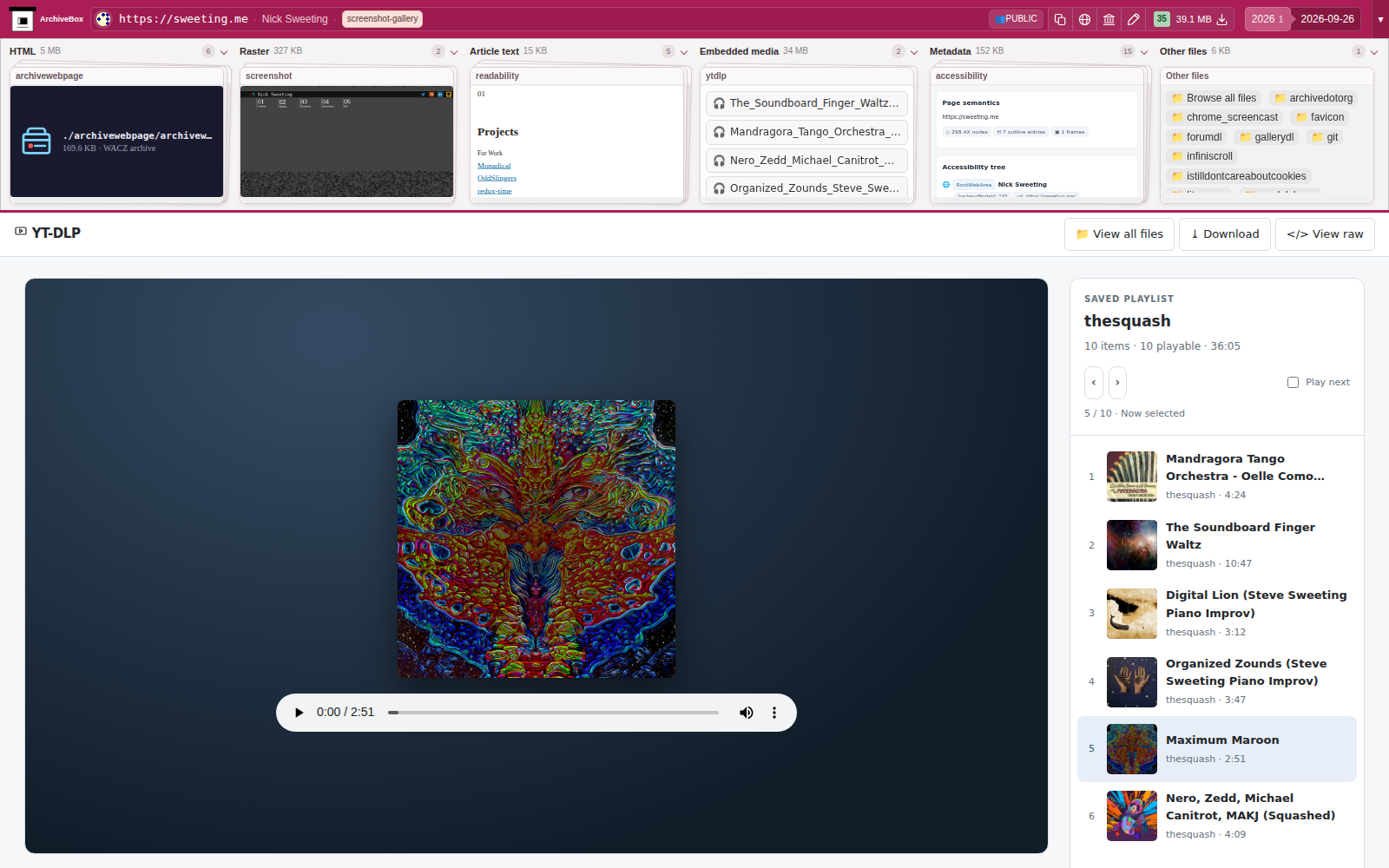Screen dimensions: 1389x868
Task: Click the folder icon in the git chip
Action: click(1318, 137)
